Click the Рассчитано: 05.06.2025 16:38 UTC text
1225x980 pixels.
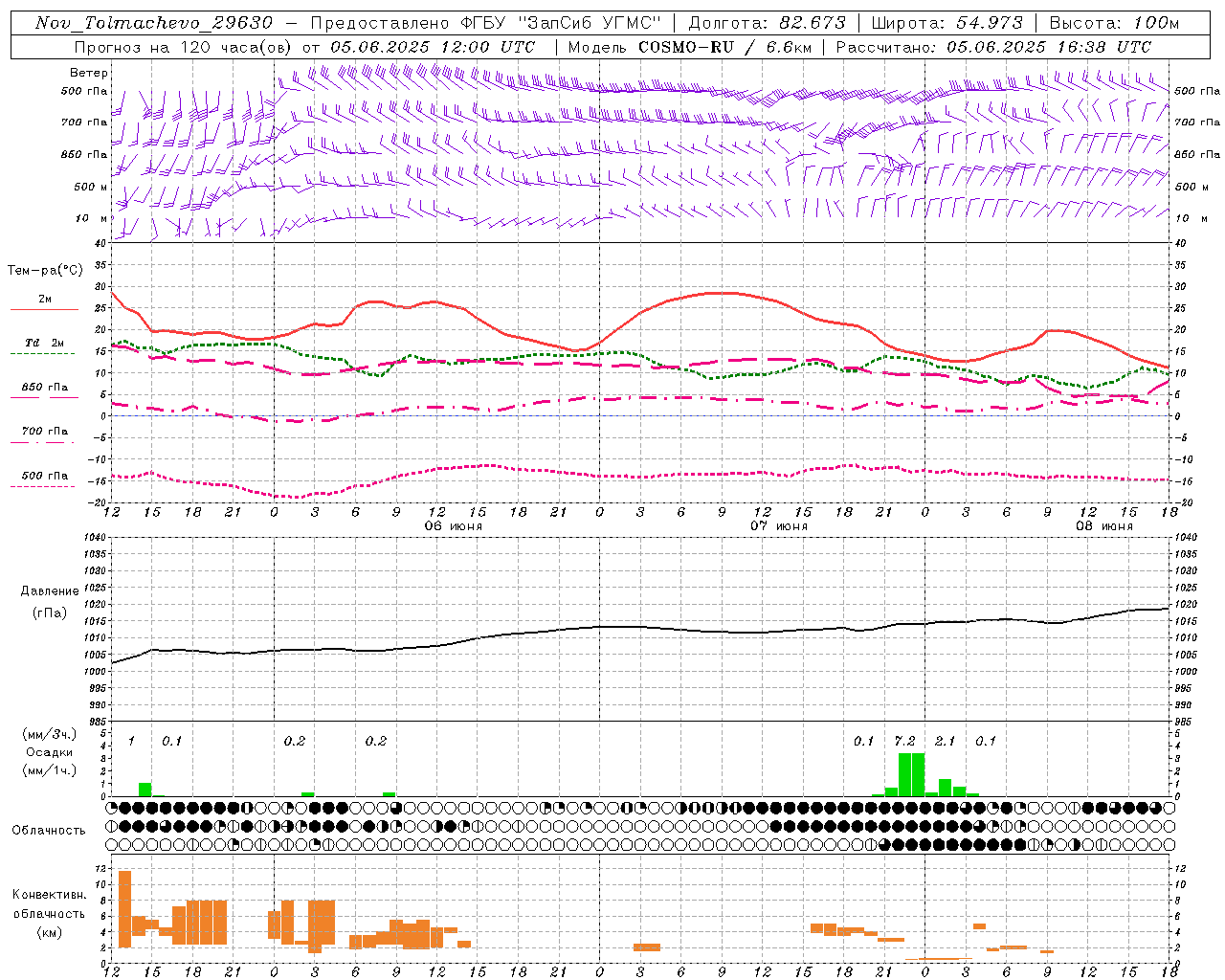[993, 47]
